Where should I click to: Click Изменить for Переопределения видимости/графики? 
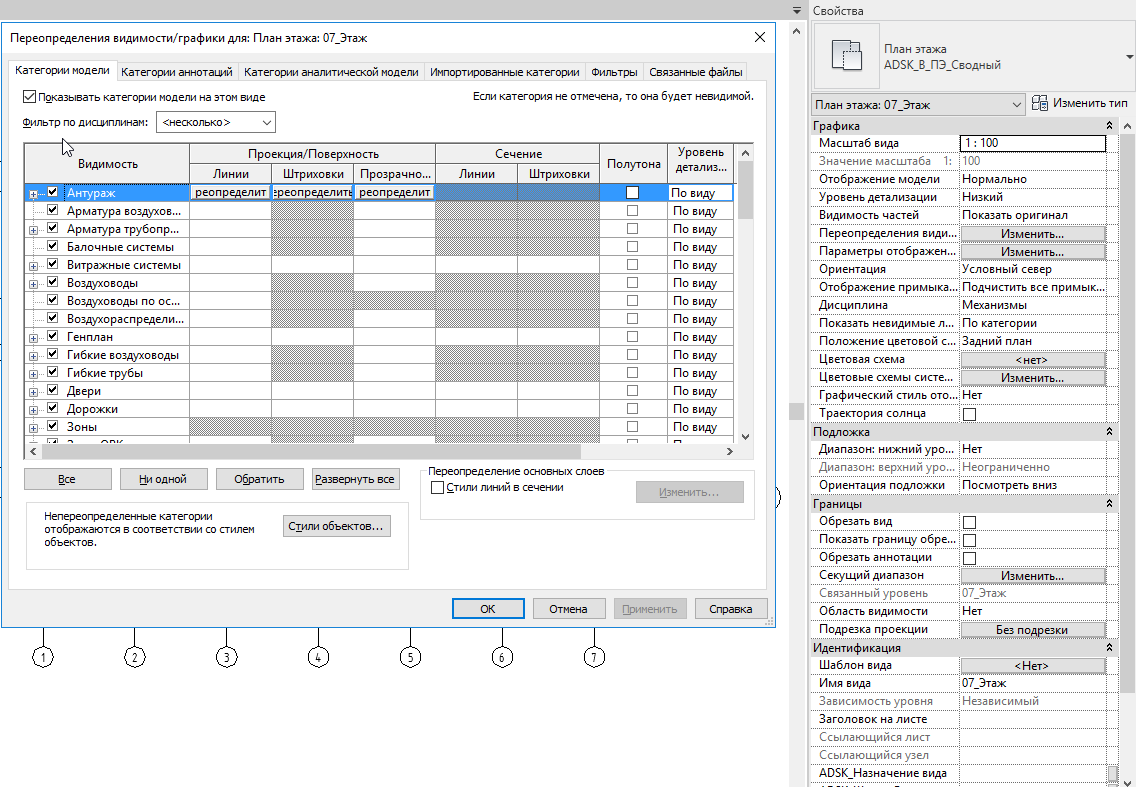1032,234
